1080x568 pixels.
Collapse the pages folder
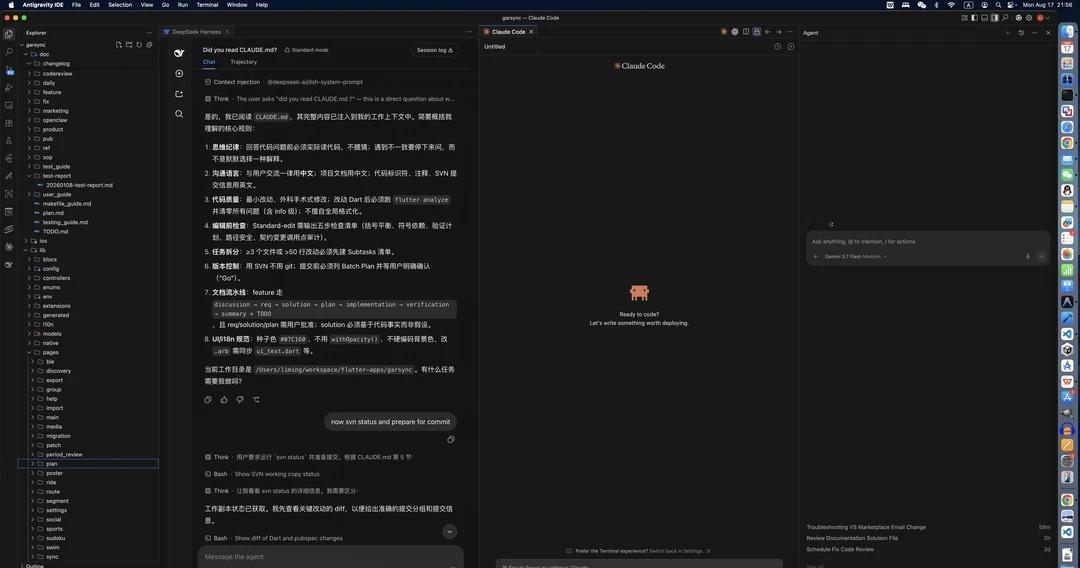(x=50, y=353)
